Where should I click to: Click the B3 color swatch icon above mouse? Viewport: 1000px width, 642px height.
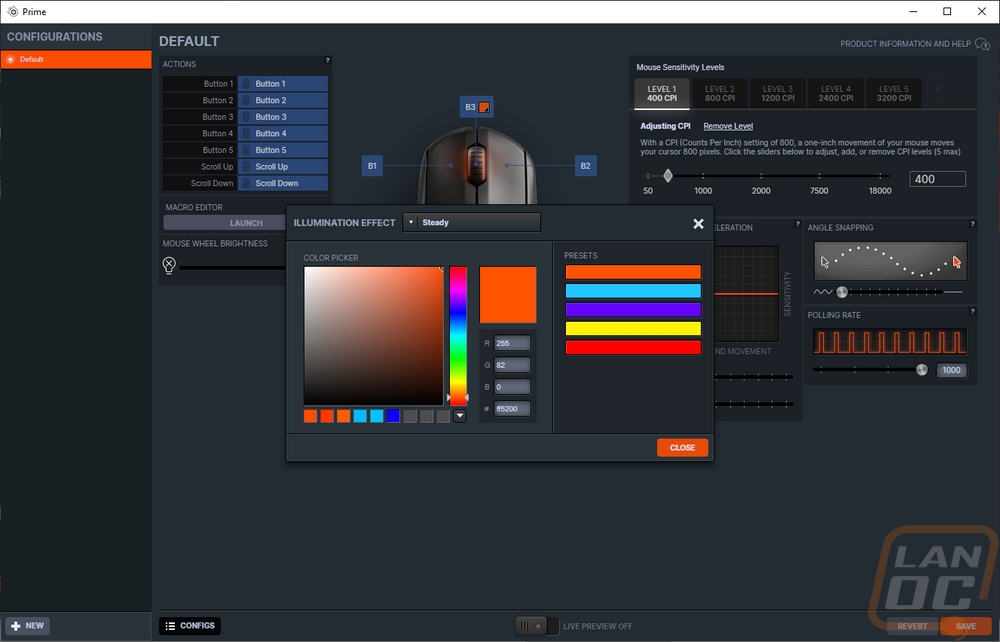coord(484,107)
